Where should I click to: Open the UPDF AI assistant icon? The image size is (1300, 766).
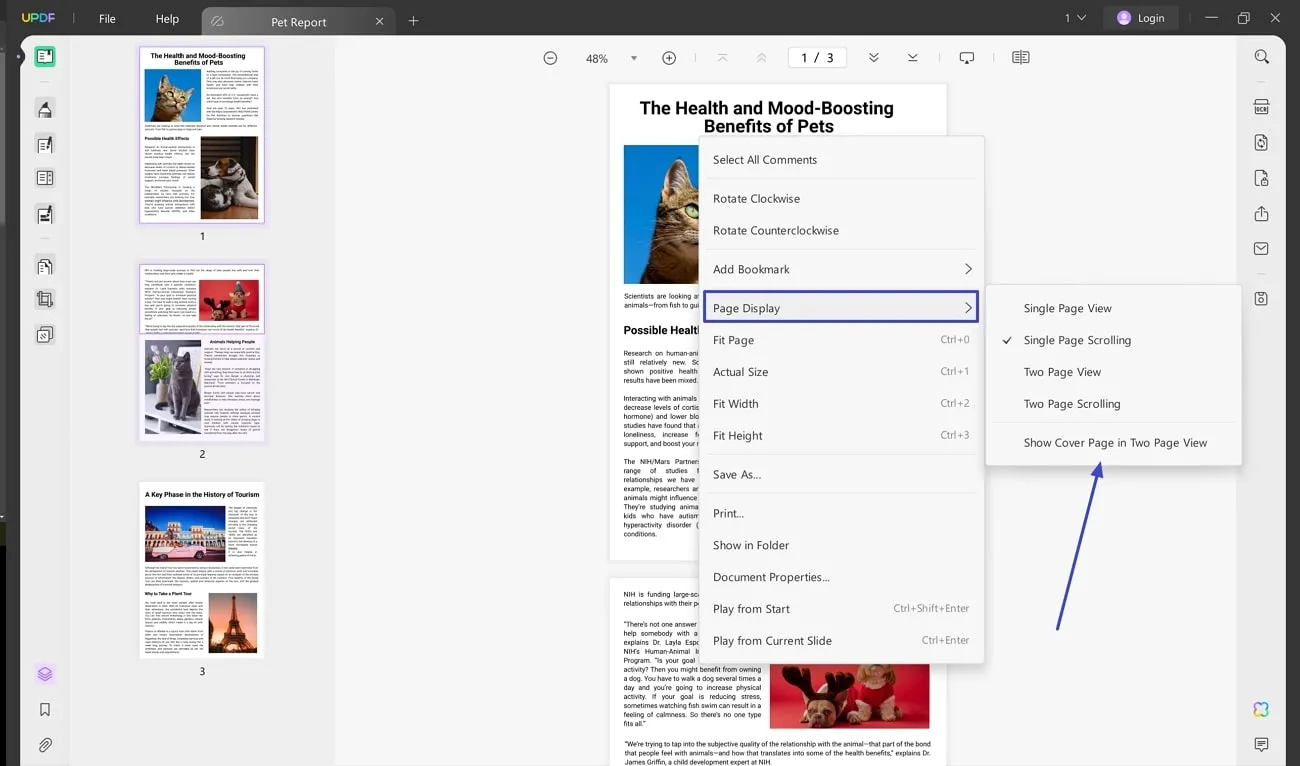[1261, 709]
